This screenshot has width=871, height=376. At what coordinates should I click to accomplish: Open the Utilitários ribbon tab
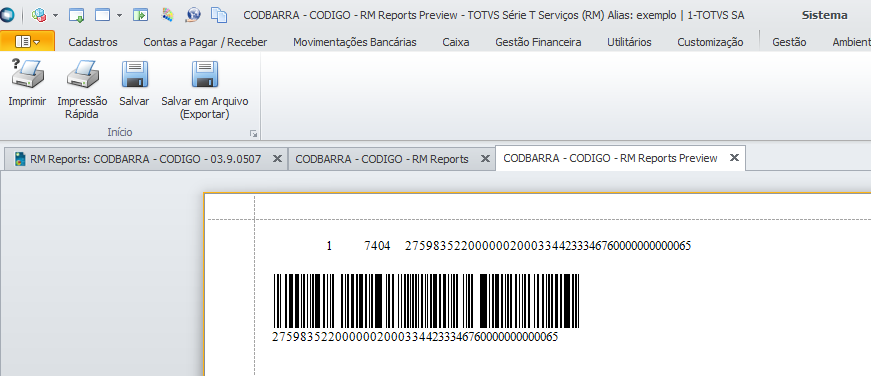point(629,42)
